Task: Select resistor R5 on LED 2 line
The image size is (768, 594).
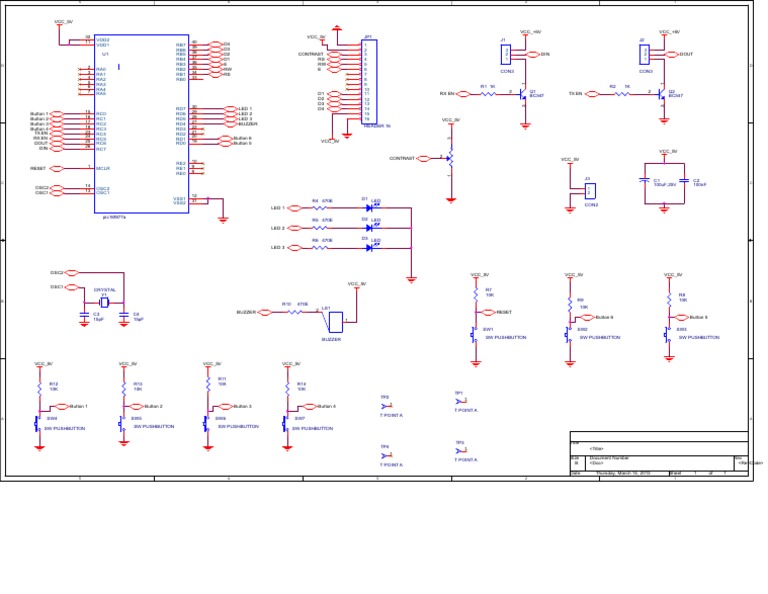Action: [319, 228]
